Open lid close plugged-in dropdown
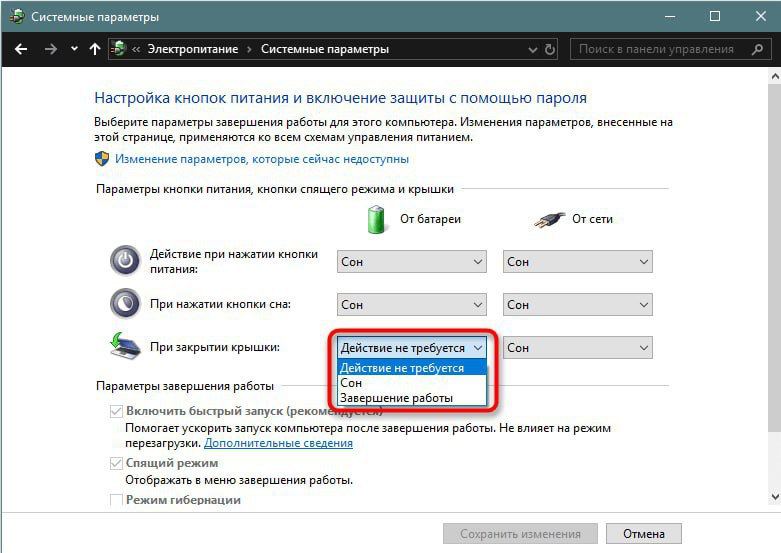 click(577, 348)
